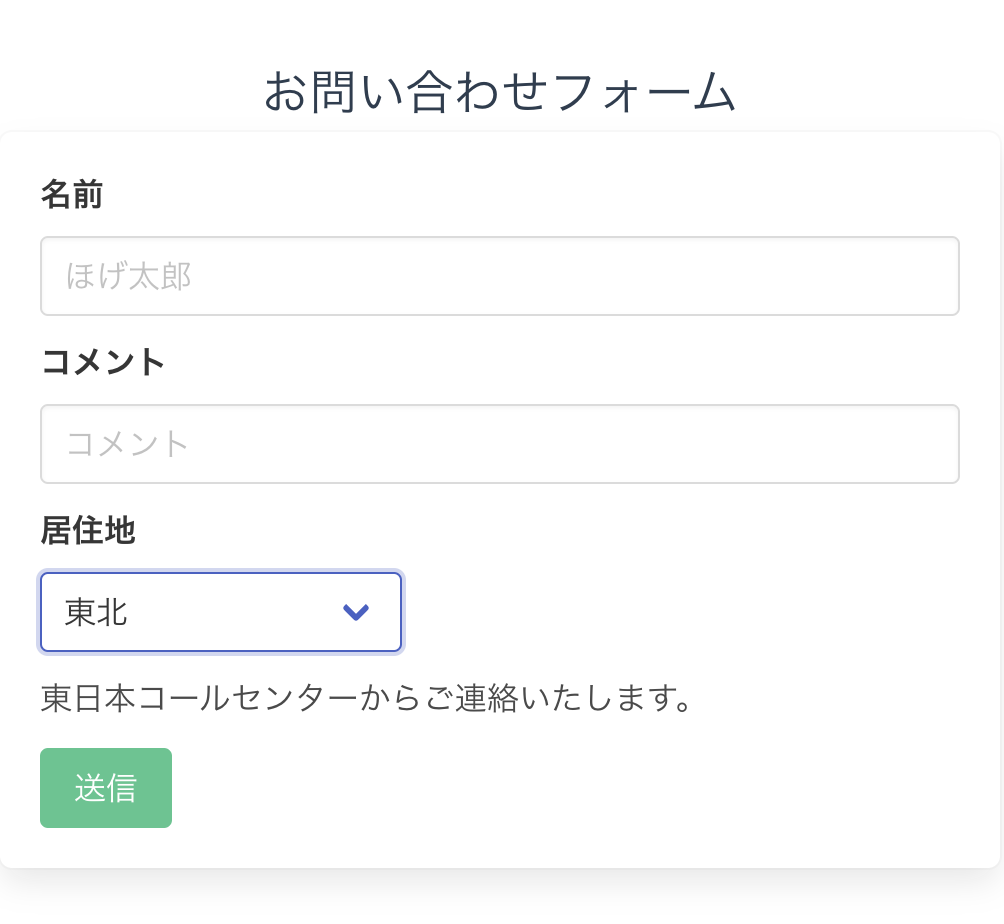Click the dropdown chevron arrow icon
The image size is (1004, 924).
tap(356, 612)
